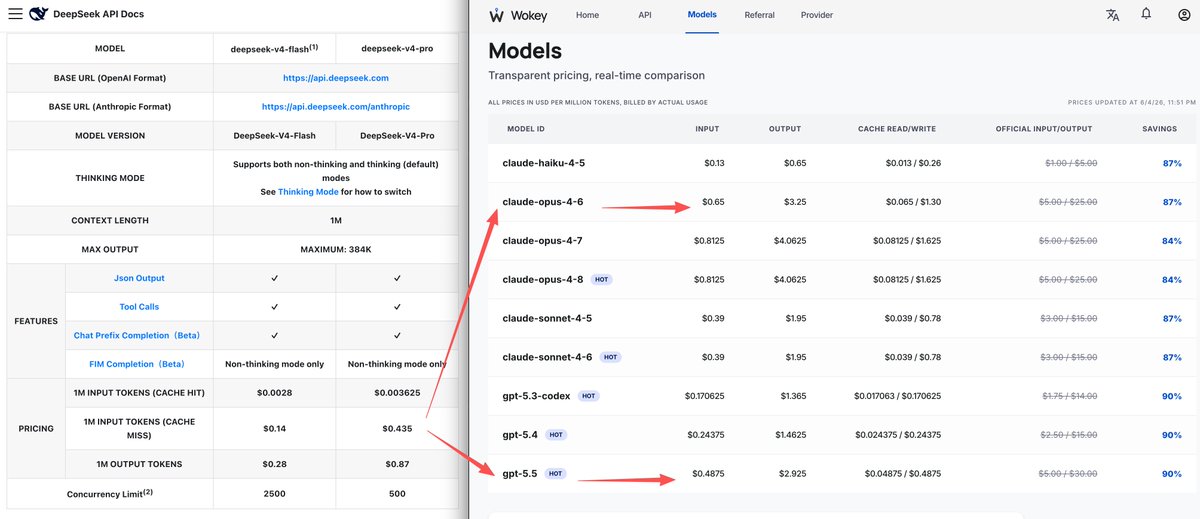Screen dimensions: 1200x519
Task: Open the API tab in Wokey
Action: [x=645, y=15]
